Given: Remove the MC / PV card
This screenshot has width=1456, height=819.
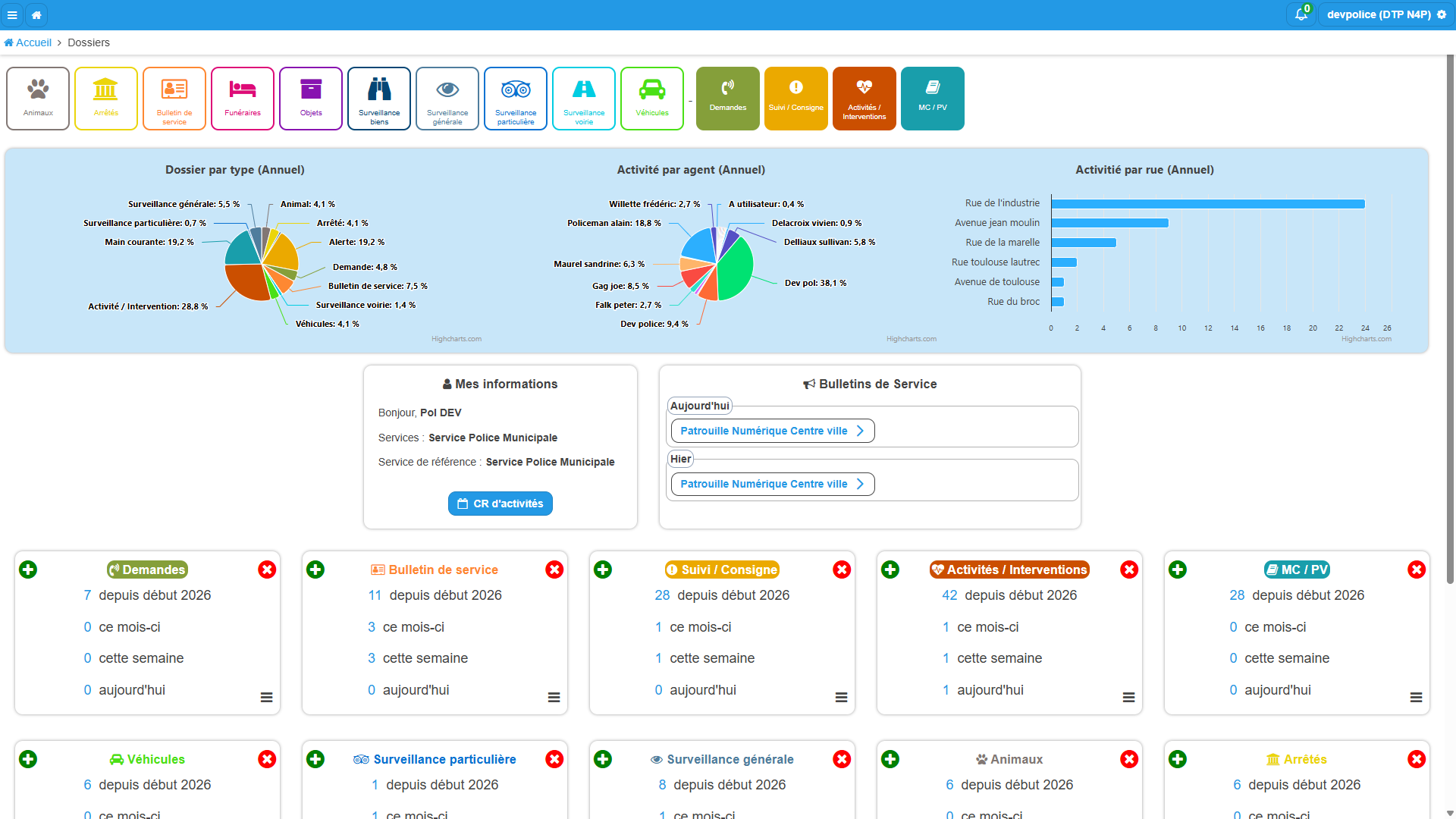Looking at the screenshot, I should [x=1417, y=570].
